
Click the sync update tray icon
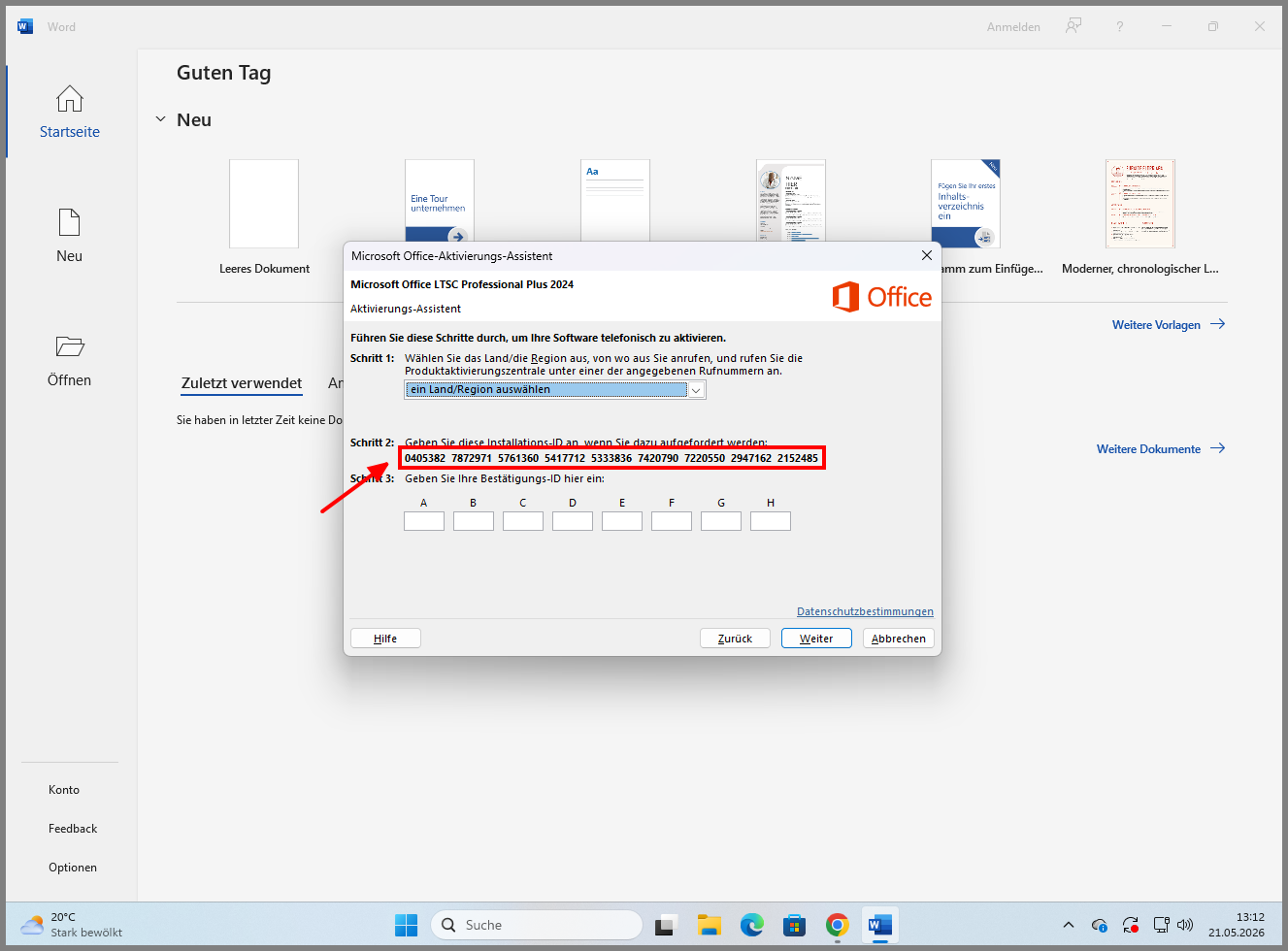click(1131, 925)
